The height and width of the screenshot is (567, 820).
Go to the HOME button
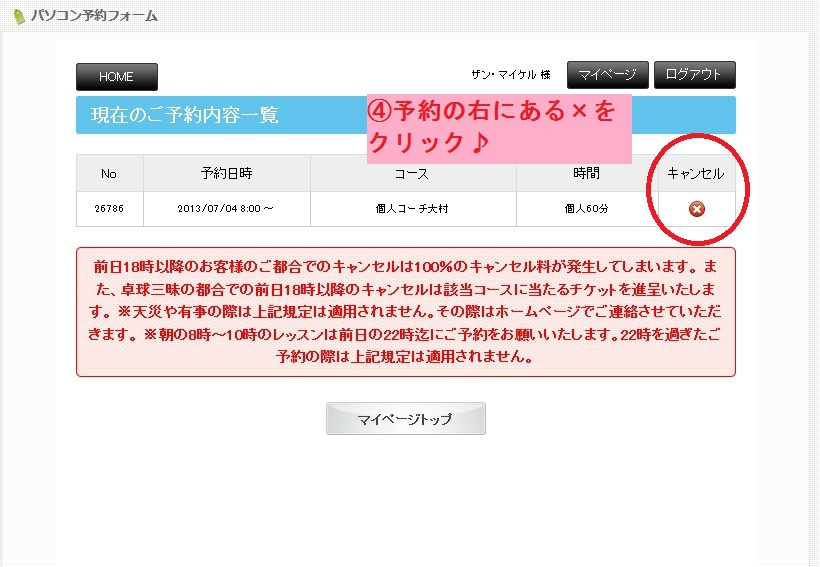click(117, 77)
